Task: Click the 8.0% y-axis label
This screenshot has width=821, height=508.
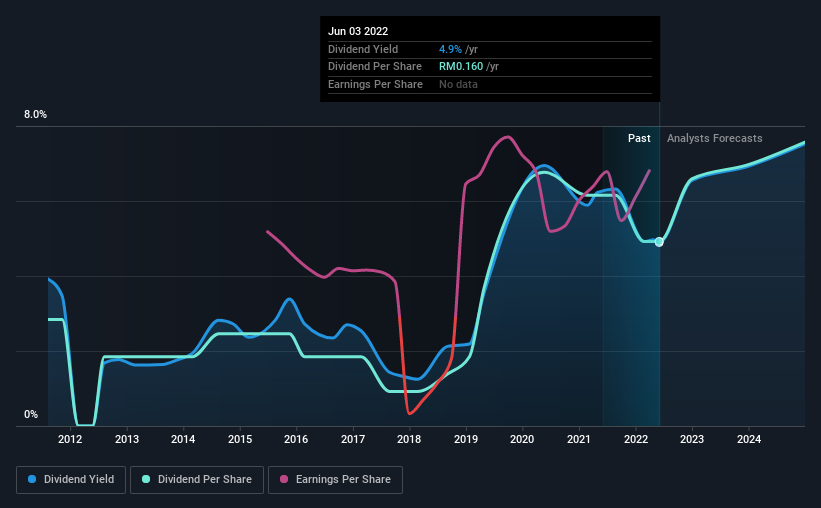Action: pyautogui.click(x=35, y=115)
